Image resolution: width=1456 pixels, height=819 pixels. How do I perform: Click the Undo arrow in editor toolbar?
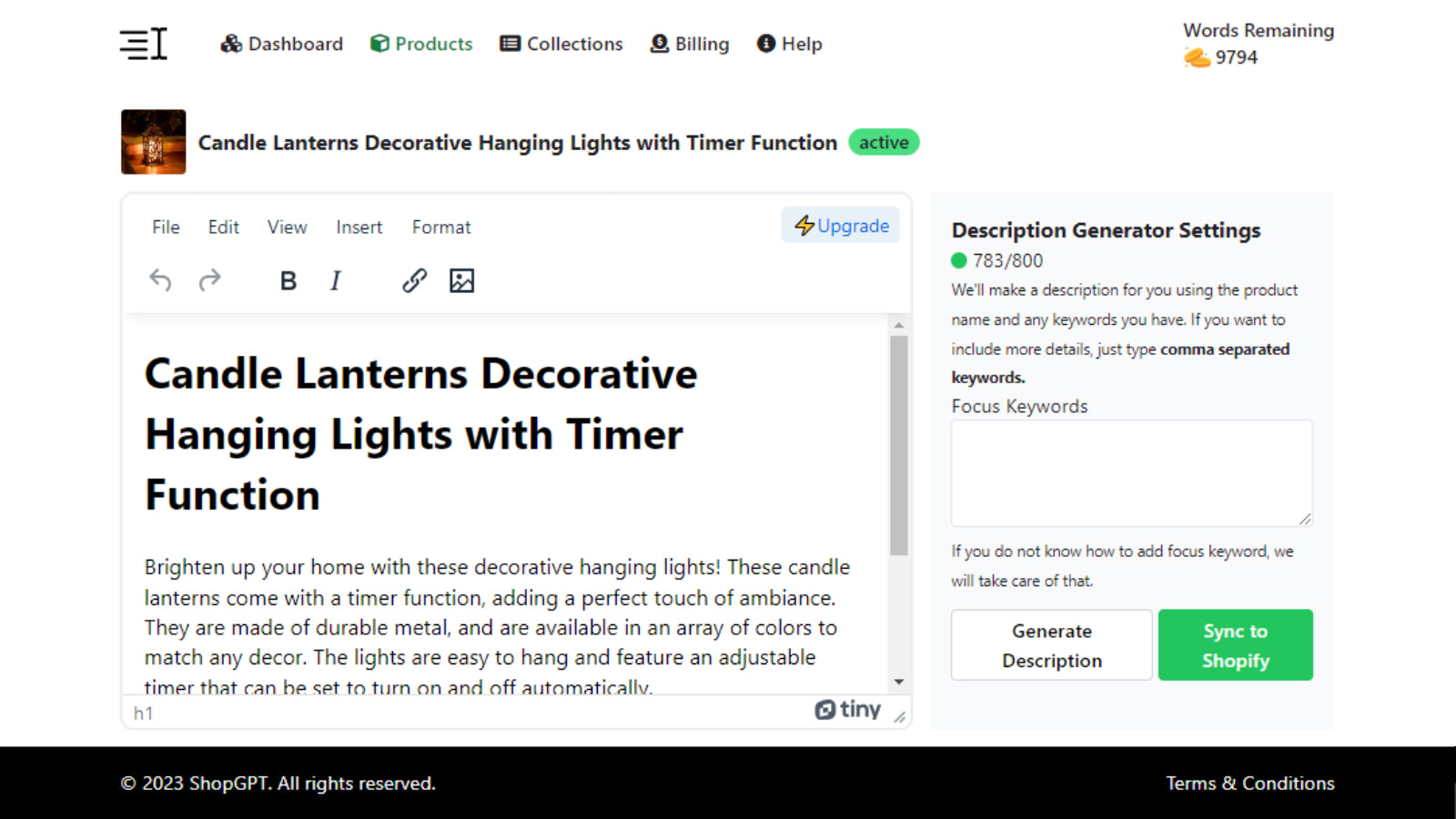(160, 280)
